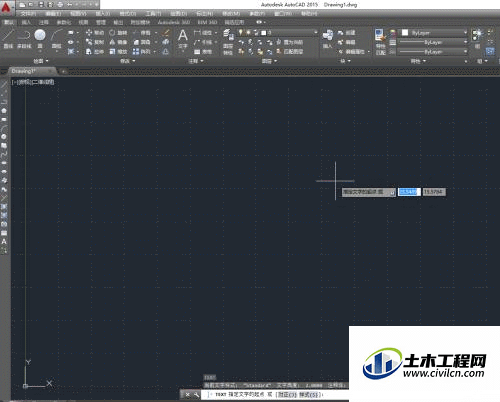Click the Y coordinate dynamic input field
This screenshot has height=402, width=500.
click(x=434, y=192)
